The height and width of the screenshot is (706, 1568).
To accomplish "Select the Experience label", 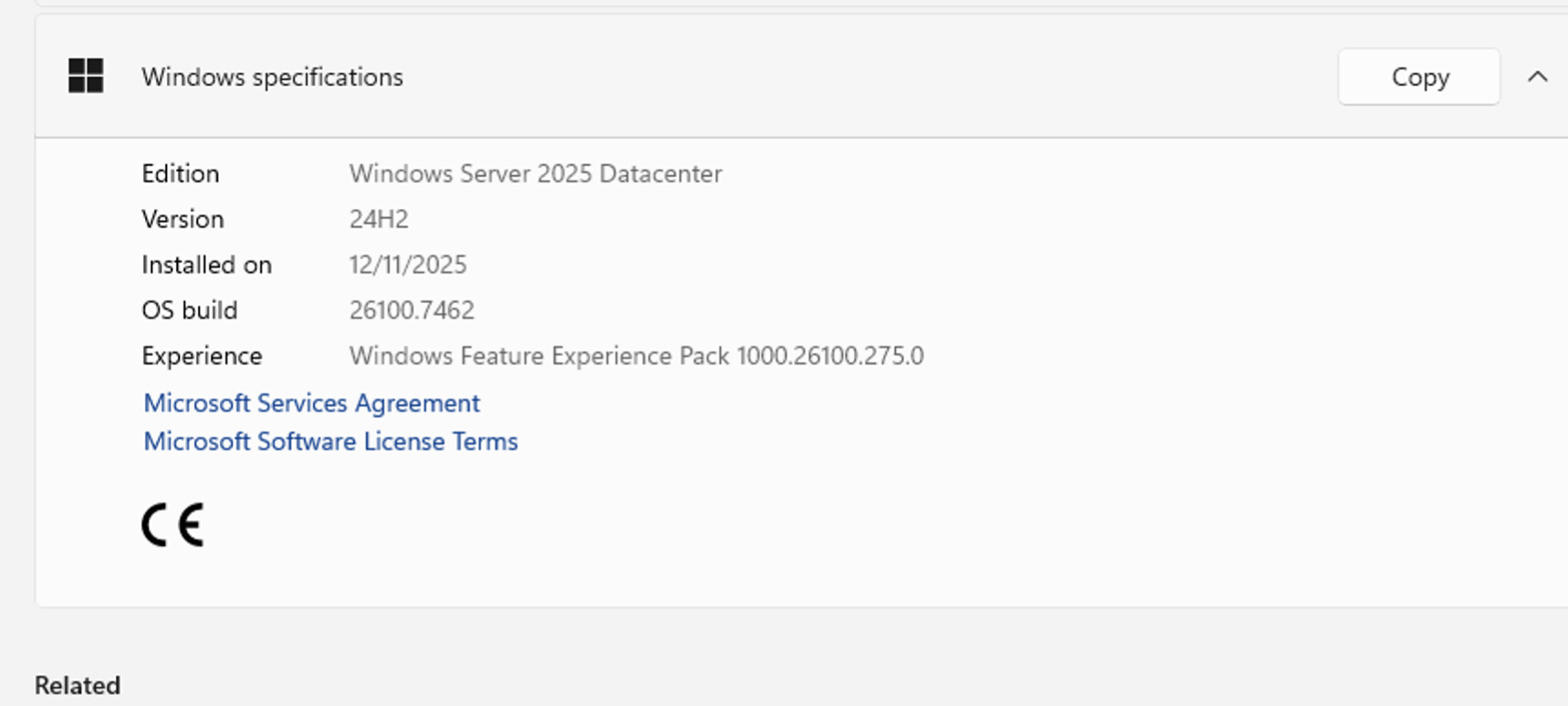I will pyautogui.click(x=202, y=356).
